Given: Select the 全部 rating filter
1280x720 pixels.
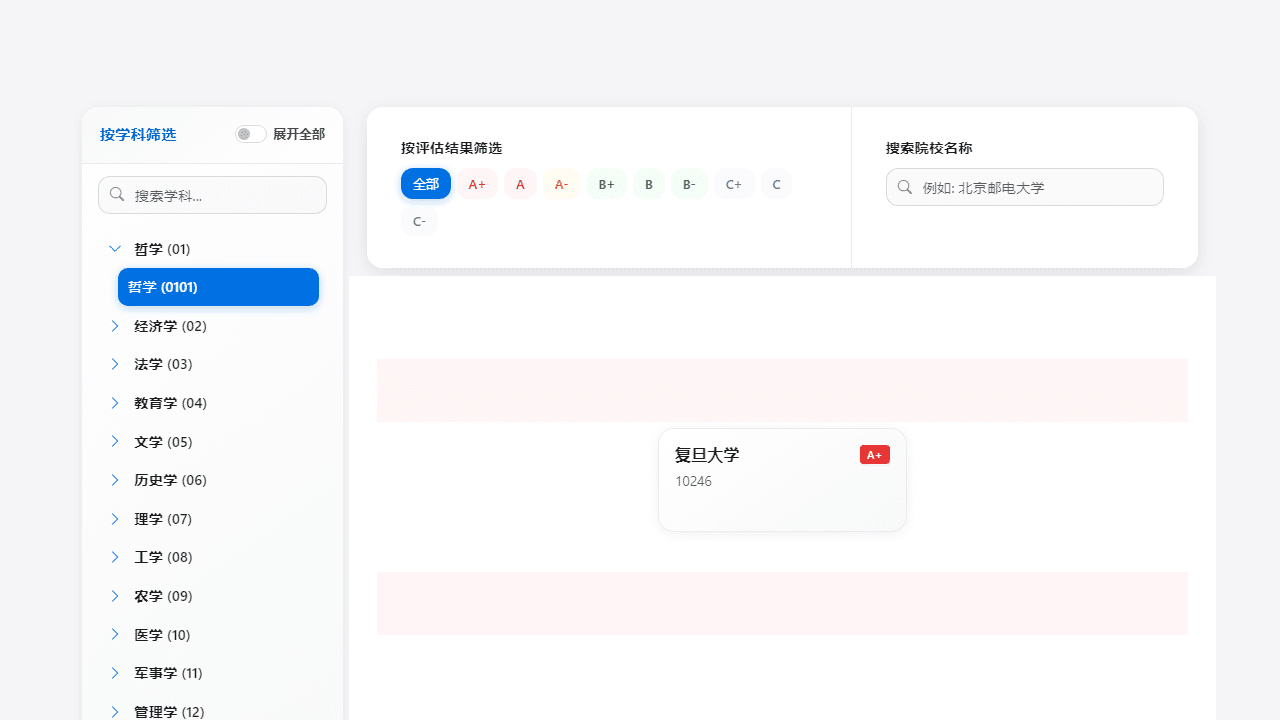Looking at the screenshot, I should pos(426,184).
